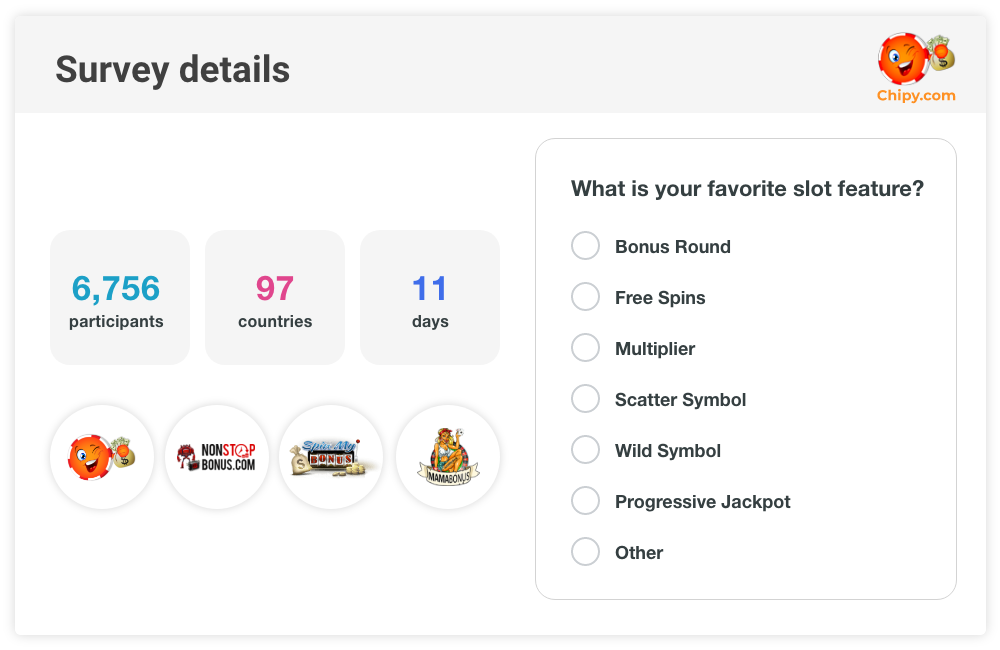The image size is (1000, 650).
Task: Click the circular Chipy partner logo
Action: (x=101, y=457)
